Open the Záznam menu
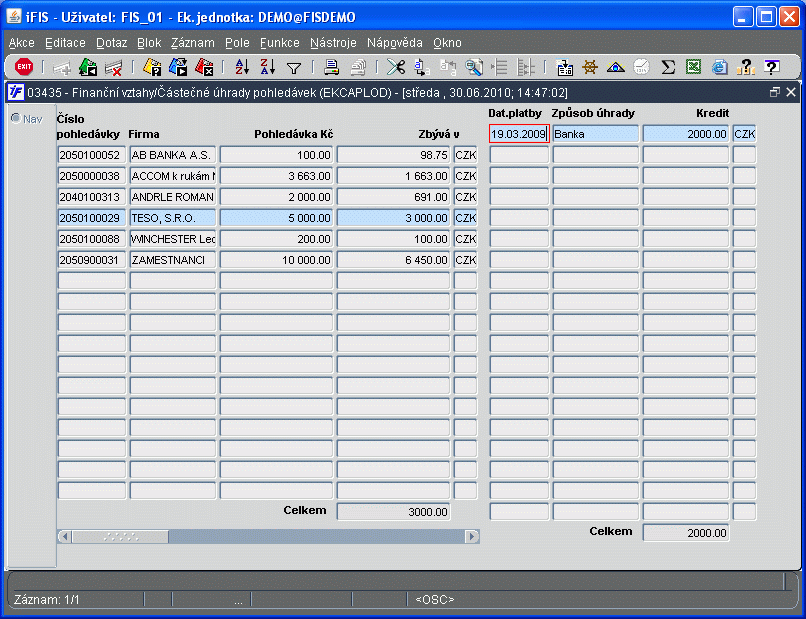Screen dimensions: 806x619 pos(193,43)
